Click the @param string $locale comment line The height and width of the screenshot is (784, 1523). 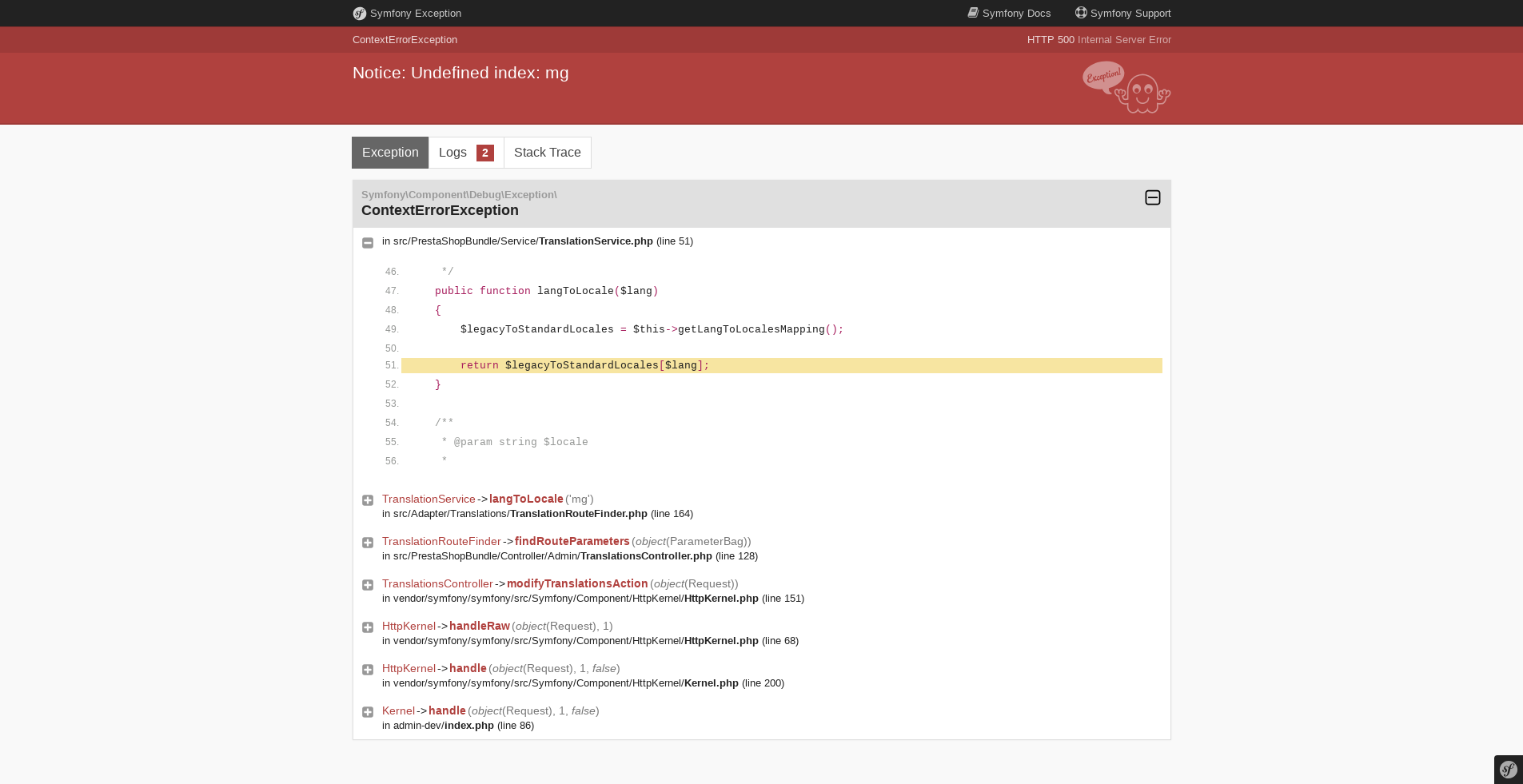(x=514, y=442)
